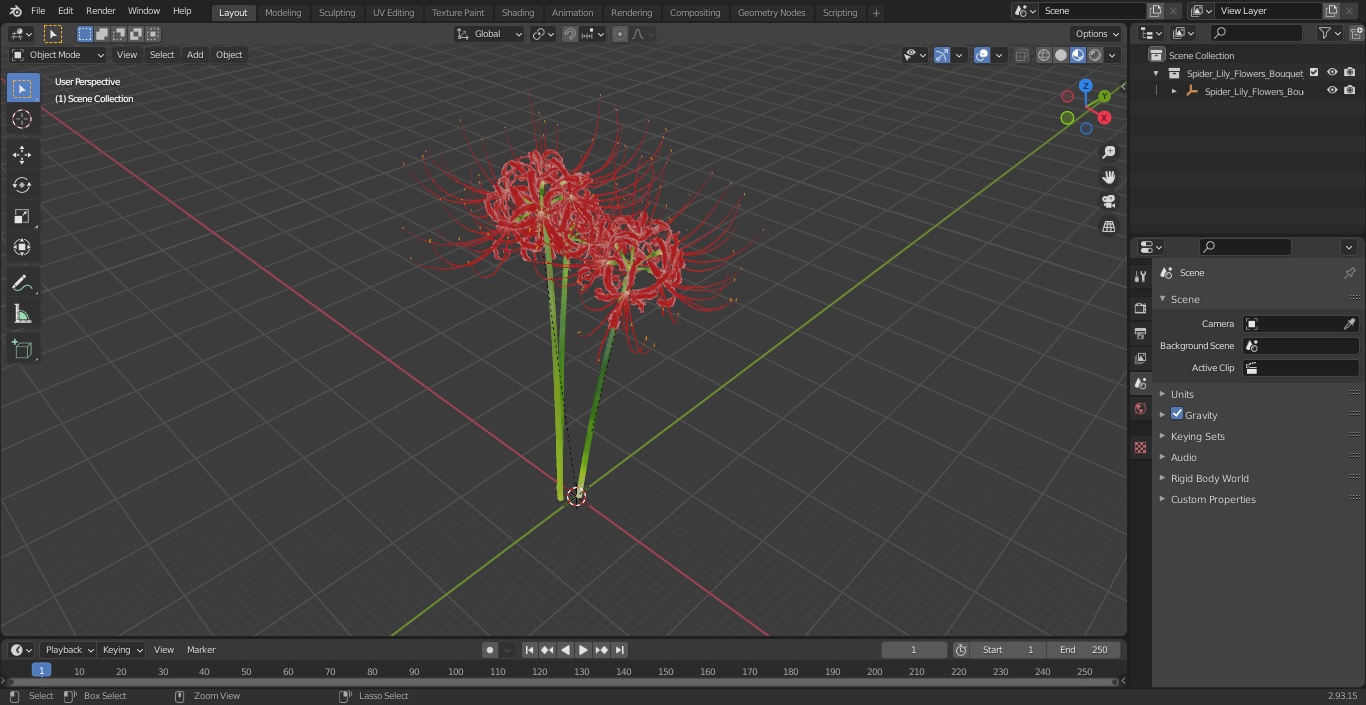This screenshot has height=705, width=1366.
Task: Pick the Annotate pencil tool
Action: coord(22,284)
